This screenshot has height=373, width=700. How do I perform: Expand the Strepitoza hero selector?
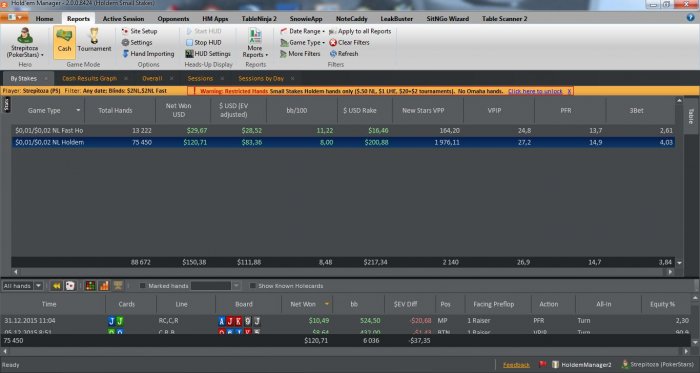click(25, 43)
